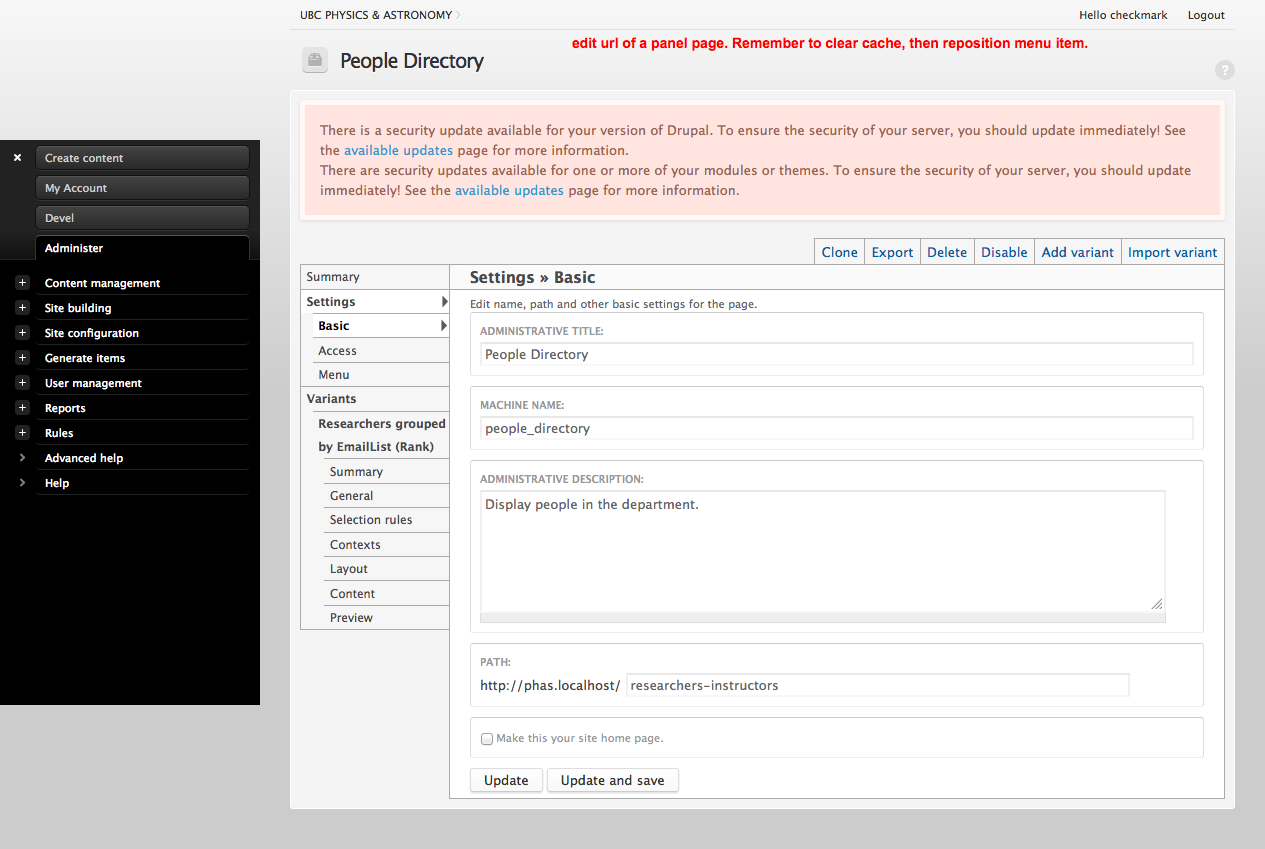The image size is (1265, 849).
Task: Close the admin menu with X icon
Action: pyautogui.click(x=17, y=158)
